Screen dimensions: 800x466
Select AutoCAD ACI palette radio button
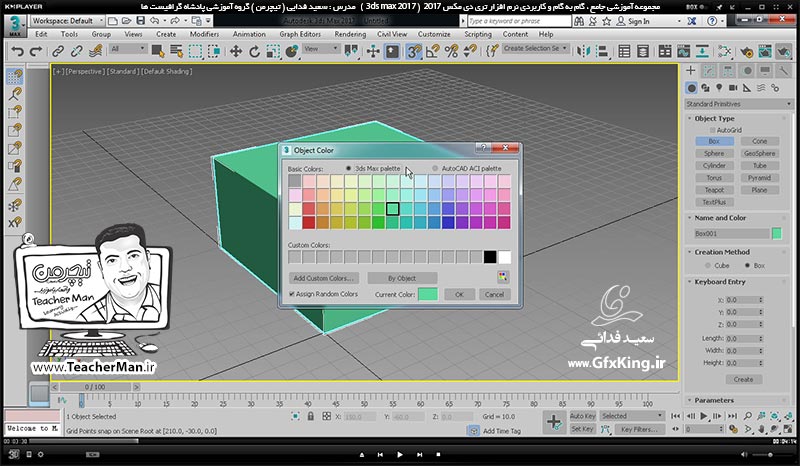coord(435,168)
